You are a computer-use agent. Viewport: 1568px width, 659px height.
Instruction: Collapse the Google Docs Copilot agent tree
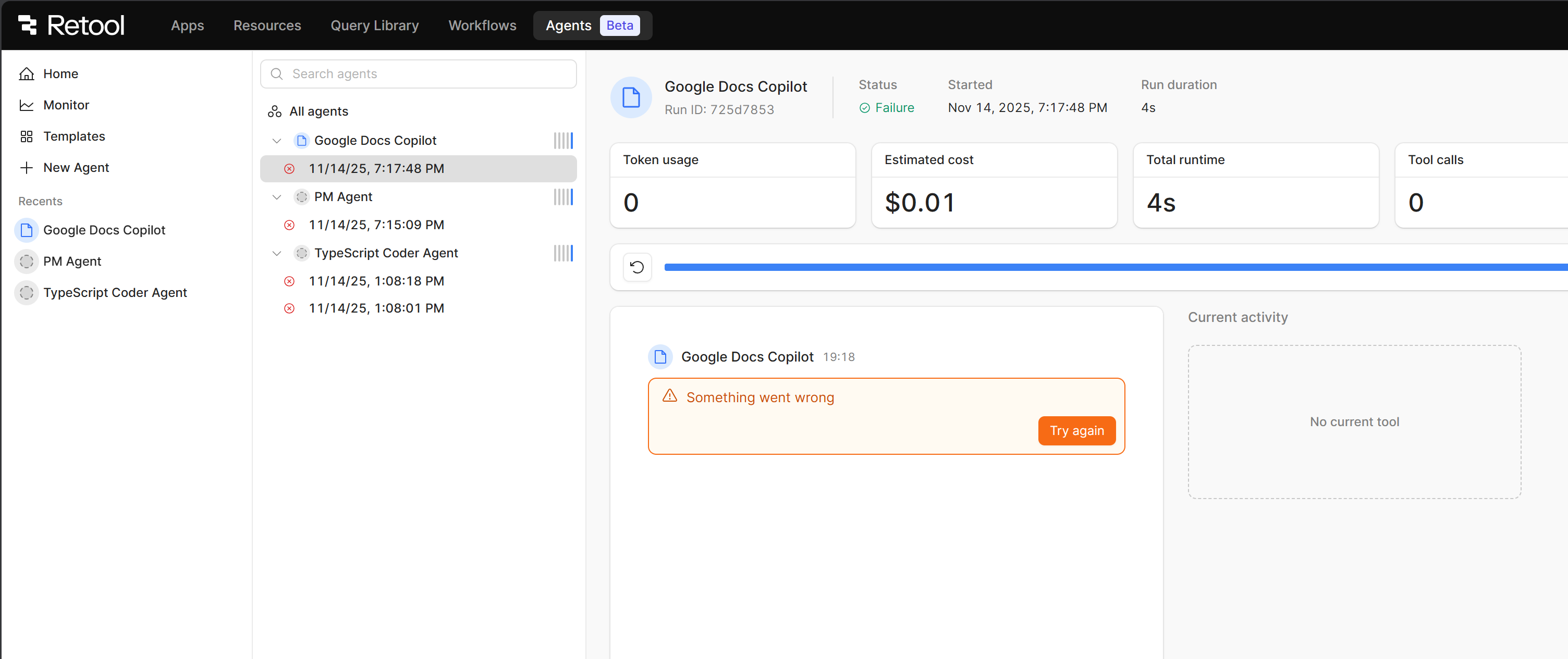tap(276, 141)
